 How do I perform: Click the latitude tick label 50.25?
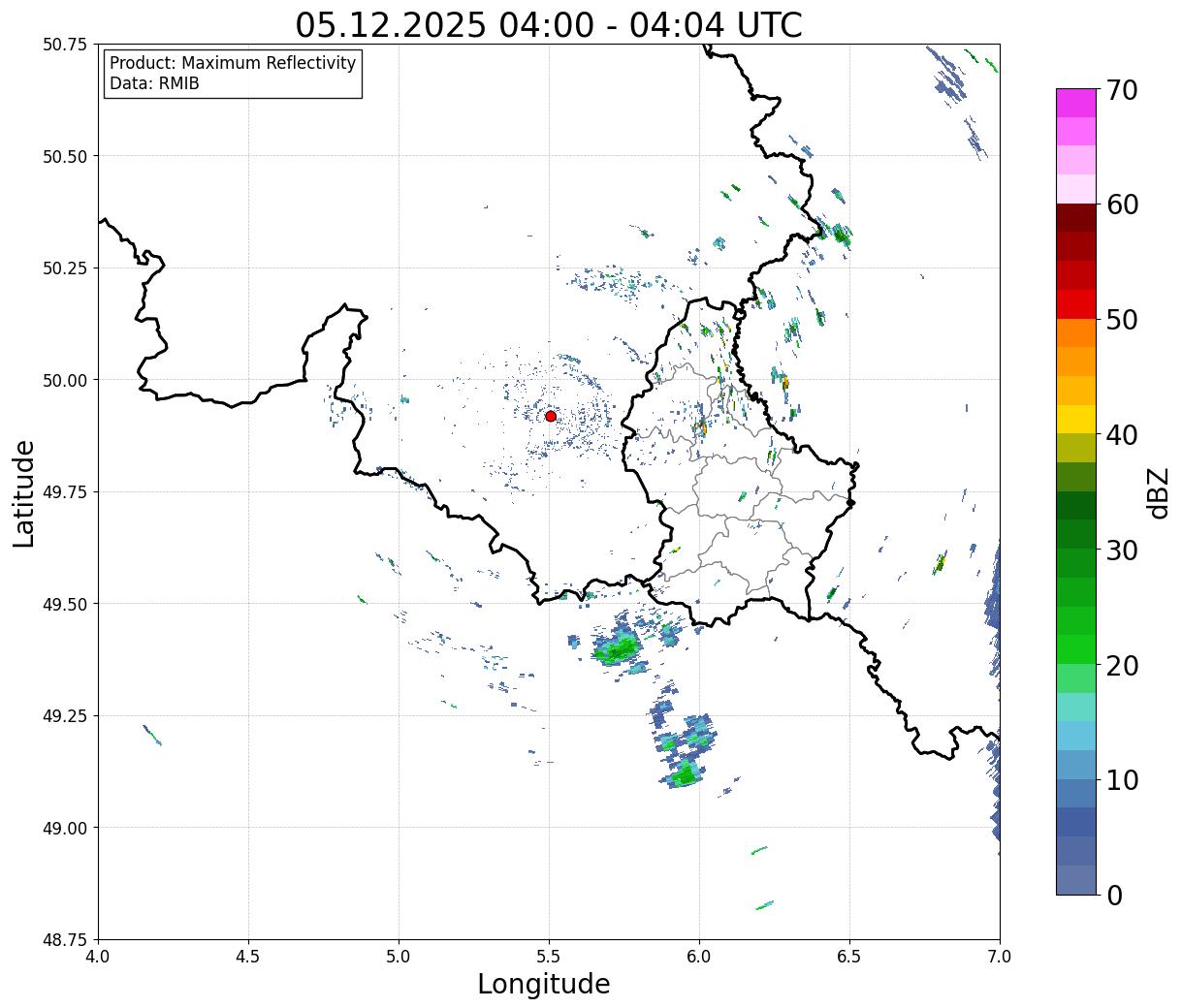point(65,268)
